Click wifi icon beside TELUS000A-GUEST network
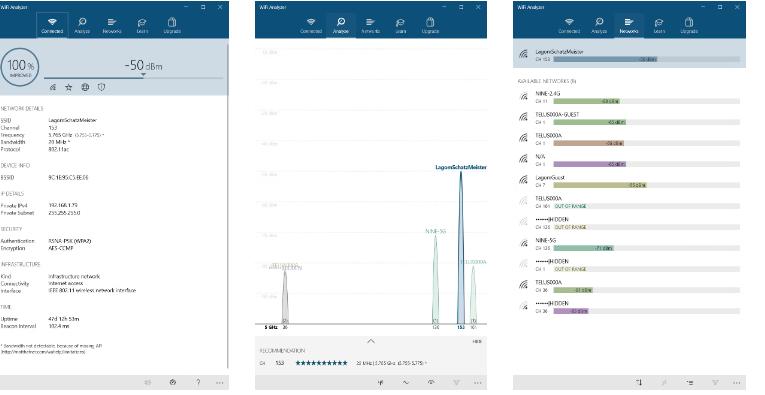This screenshot has height=395, width=765. click(523, 118)
